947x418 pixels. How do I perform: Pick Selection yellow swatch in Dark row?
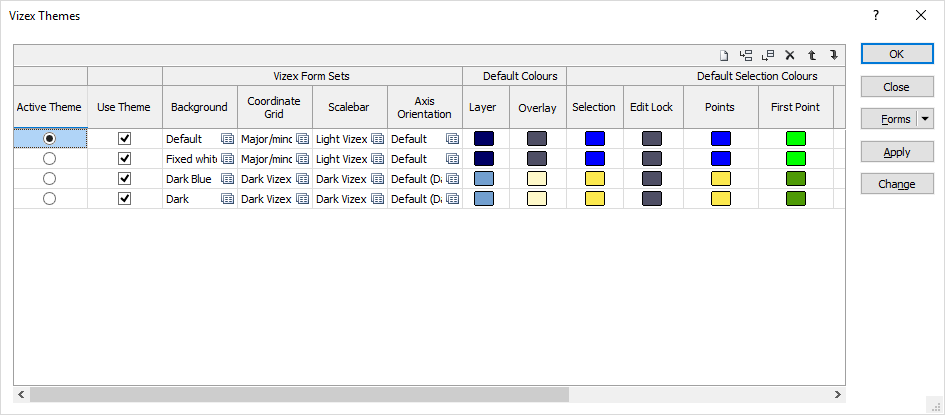595,199
